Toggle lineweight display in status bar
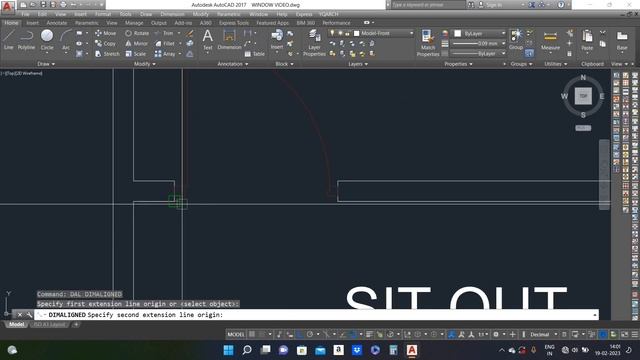 point(369,334)
